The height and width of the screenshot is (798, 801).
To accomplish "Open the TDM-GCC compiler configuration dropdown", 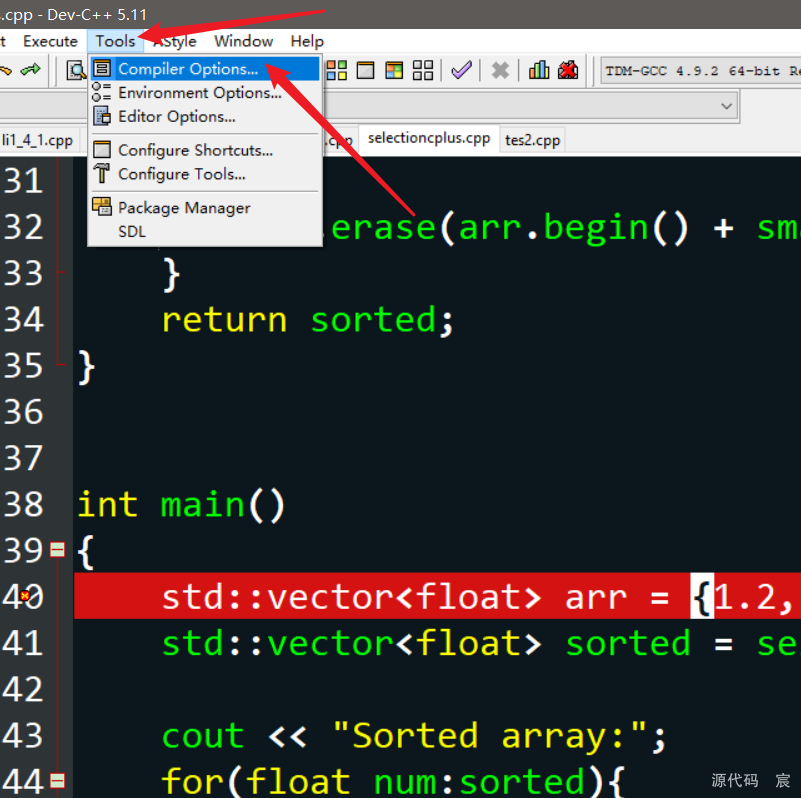I will [x=698, y=71].
